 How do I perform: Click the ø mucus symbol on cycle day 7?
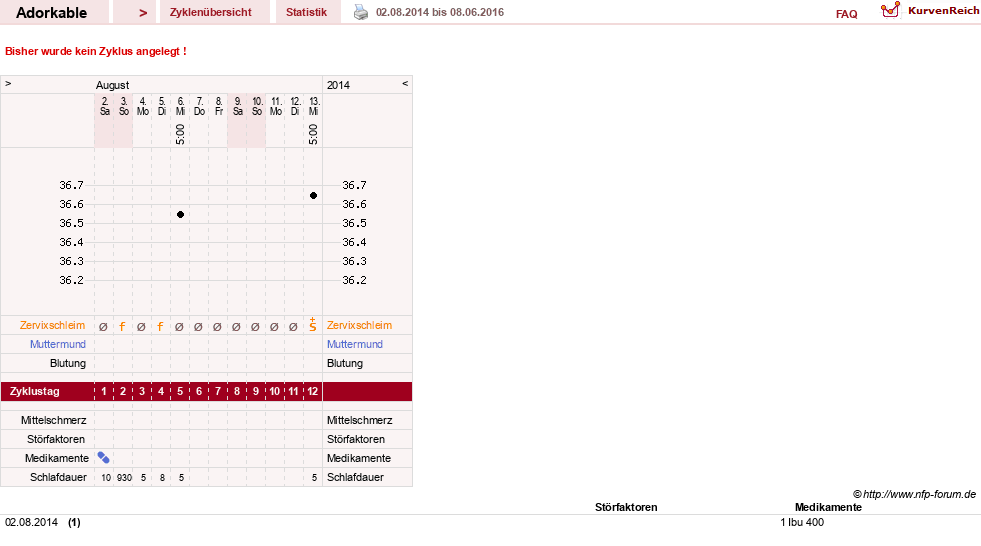point(217,326)
